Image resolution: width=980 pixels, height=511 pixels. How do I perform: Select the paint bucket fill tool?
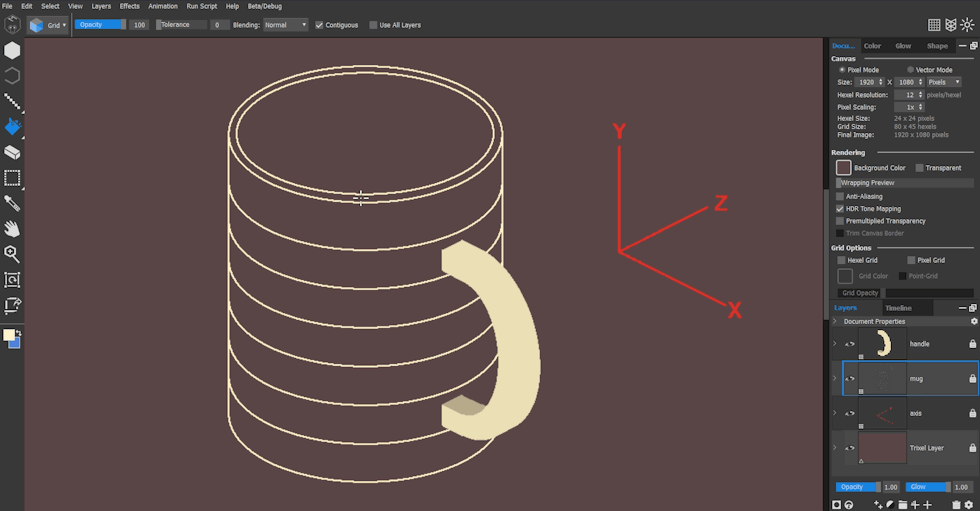click(x=13, y=127)
